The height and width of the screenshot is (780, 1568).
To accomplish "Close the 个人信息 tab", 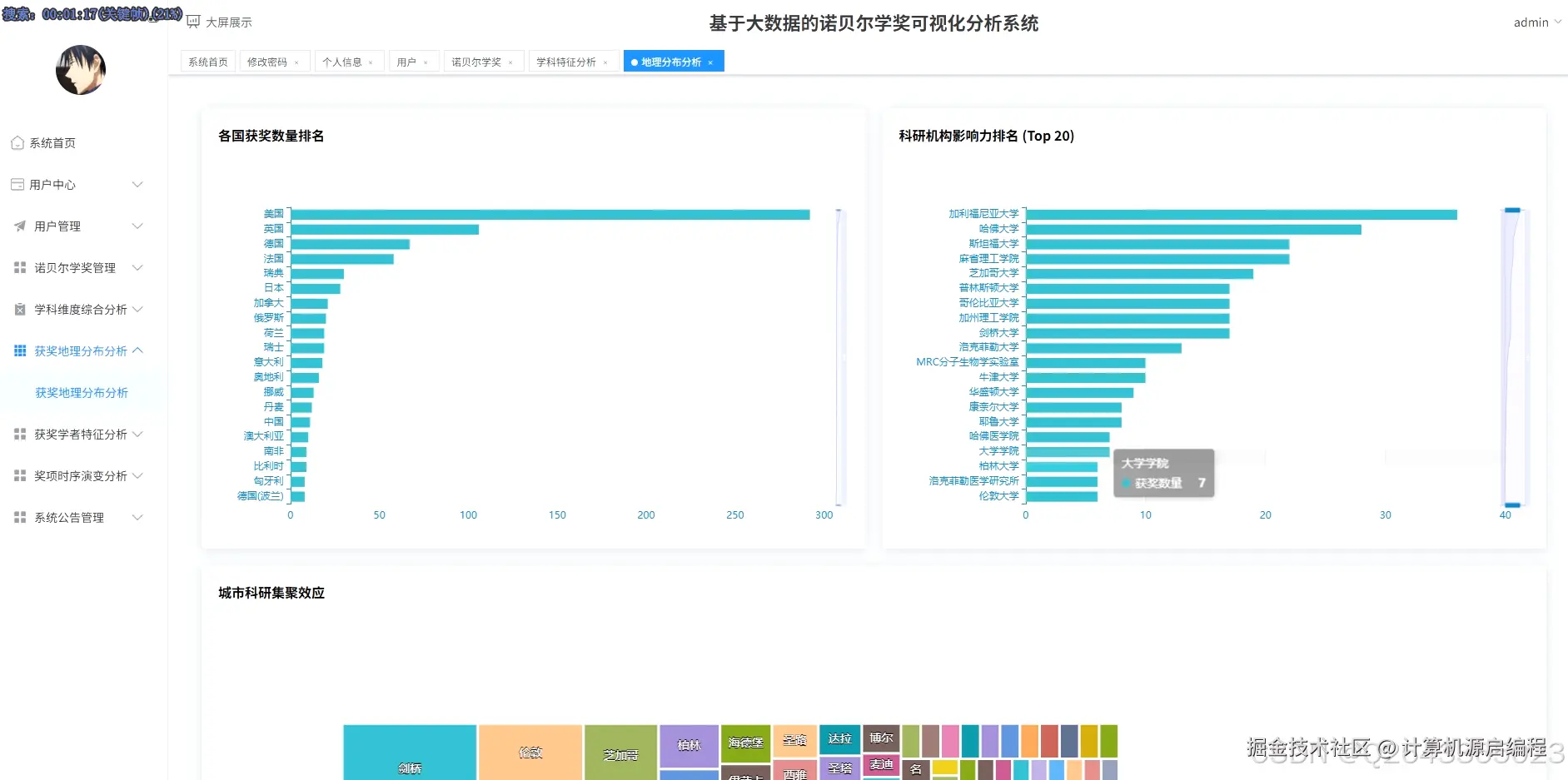I will point(371,62).
